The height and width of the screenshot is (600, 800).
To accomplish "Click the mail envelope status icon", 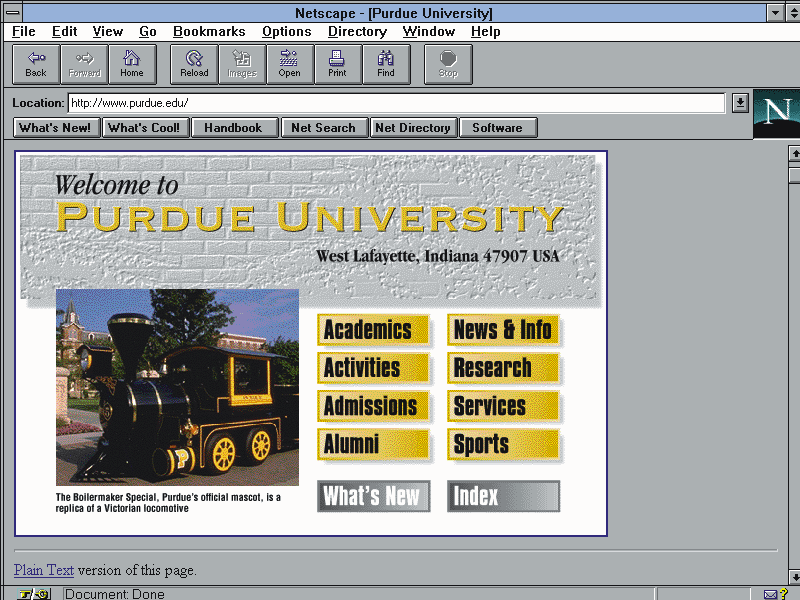I will [770, 594].
